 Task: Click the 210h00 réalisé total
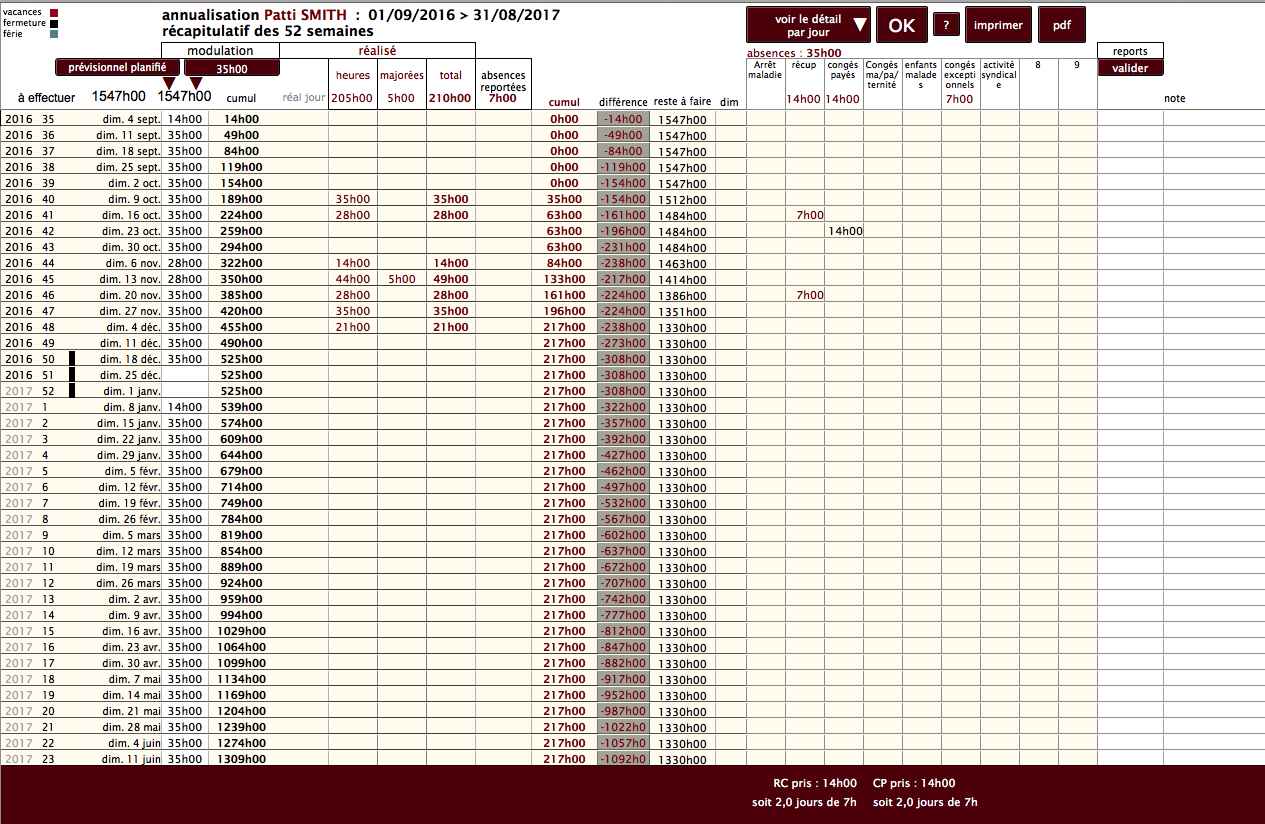[x=450, y=98]
